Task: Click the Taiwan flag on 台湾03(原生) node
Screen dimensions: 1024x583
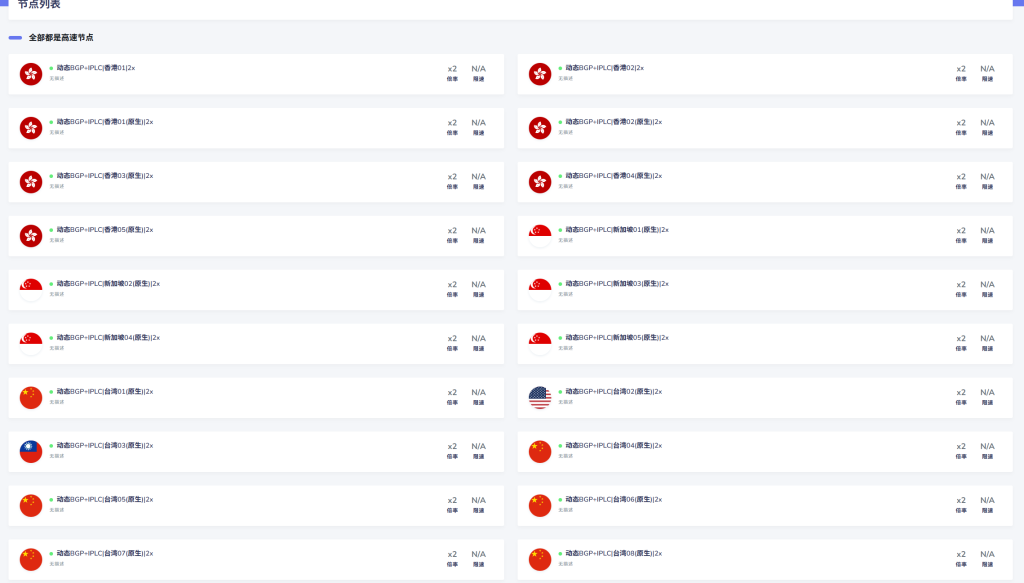Action: point(31,452)
